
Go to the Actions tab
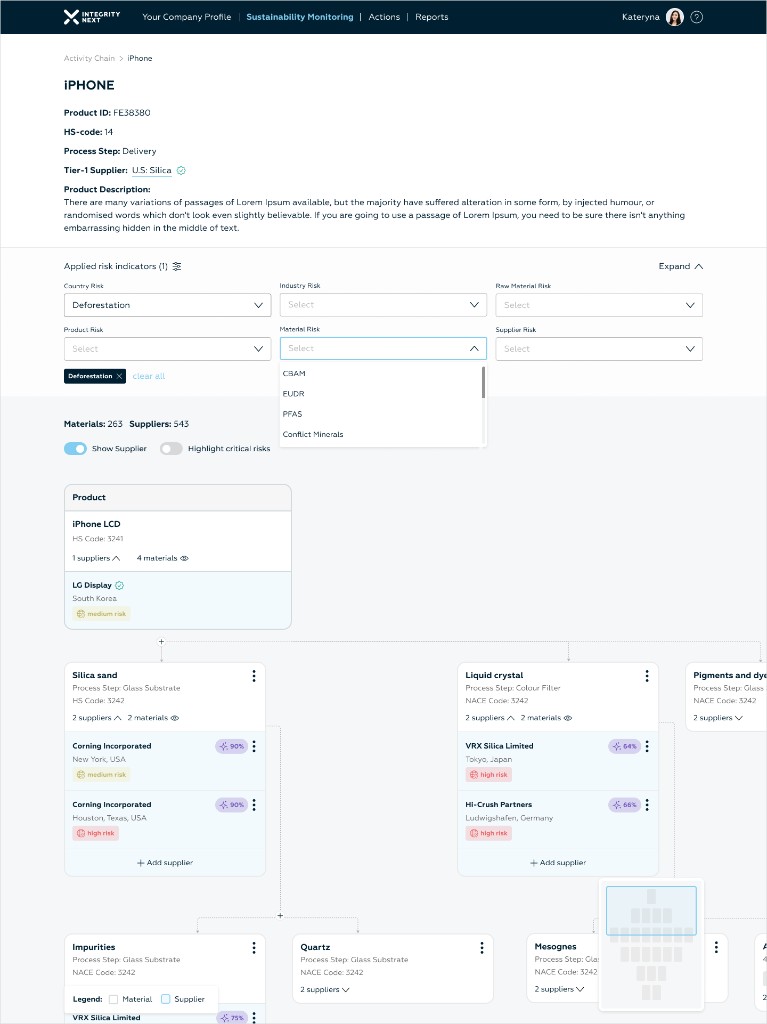384,17
